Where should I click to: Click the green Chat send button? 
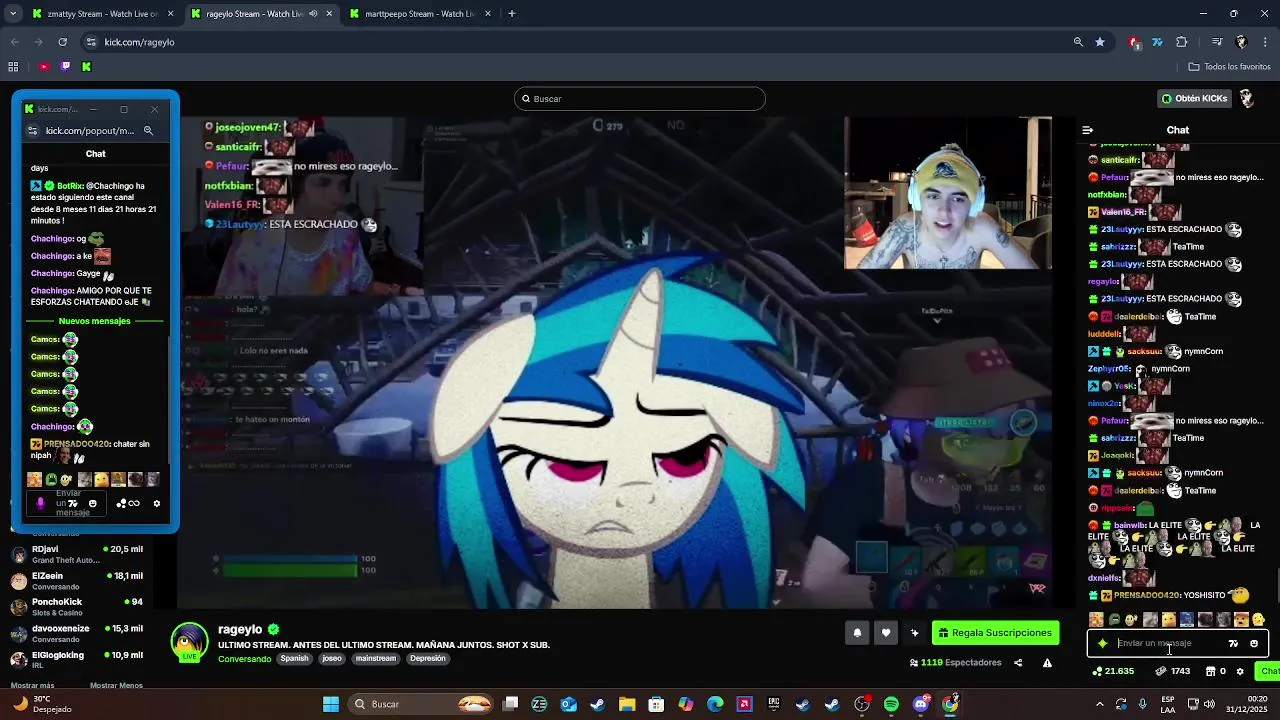[x=1269, y=672]
